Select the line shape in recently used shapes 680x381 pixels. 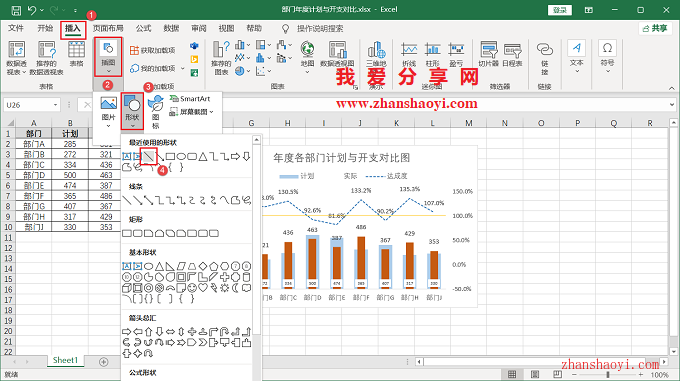tap(149, 156)
